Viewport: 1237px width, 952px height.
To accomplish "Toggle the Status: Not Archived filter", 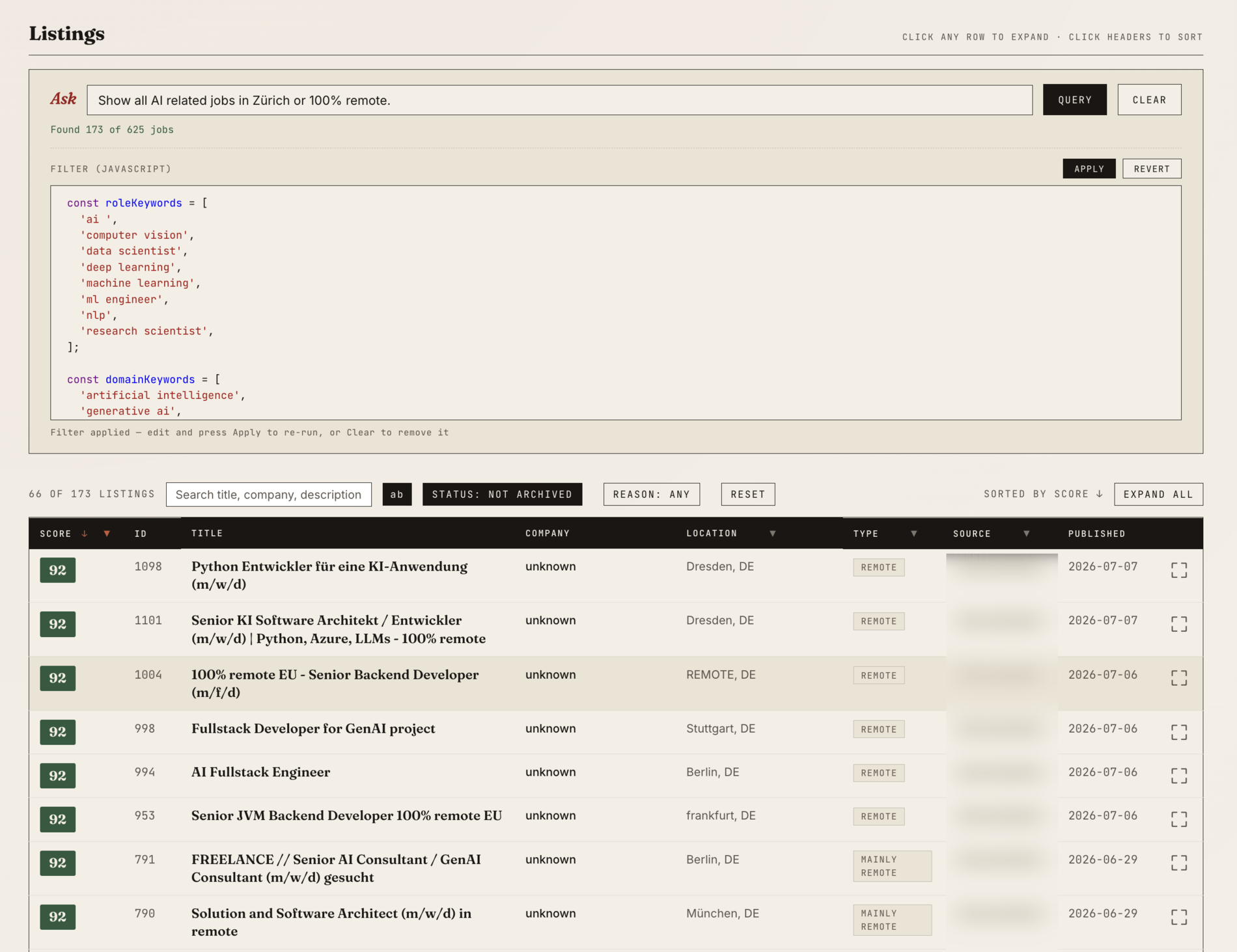I will (503, 495).
